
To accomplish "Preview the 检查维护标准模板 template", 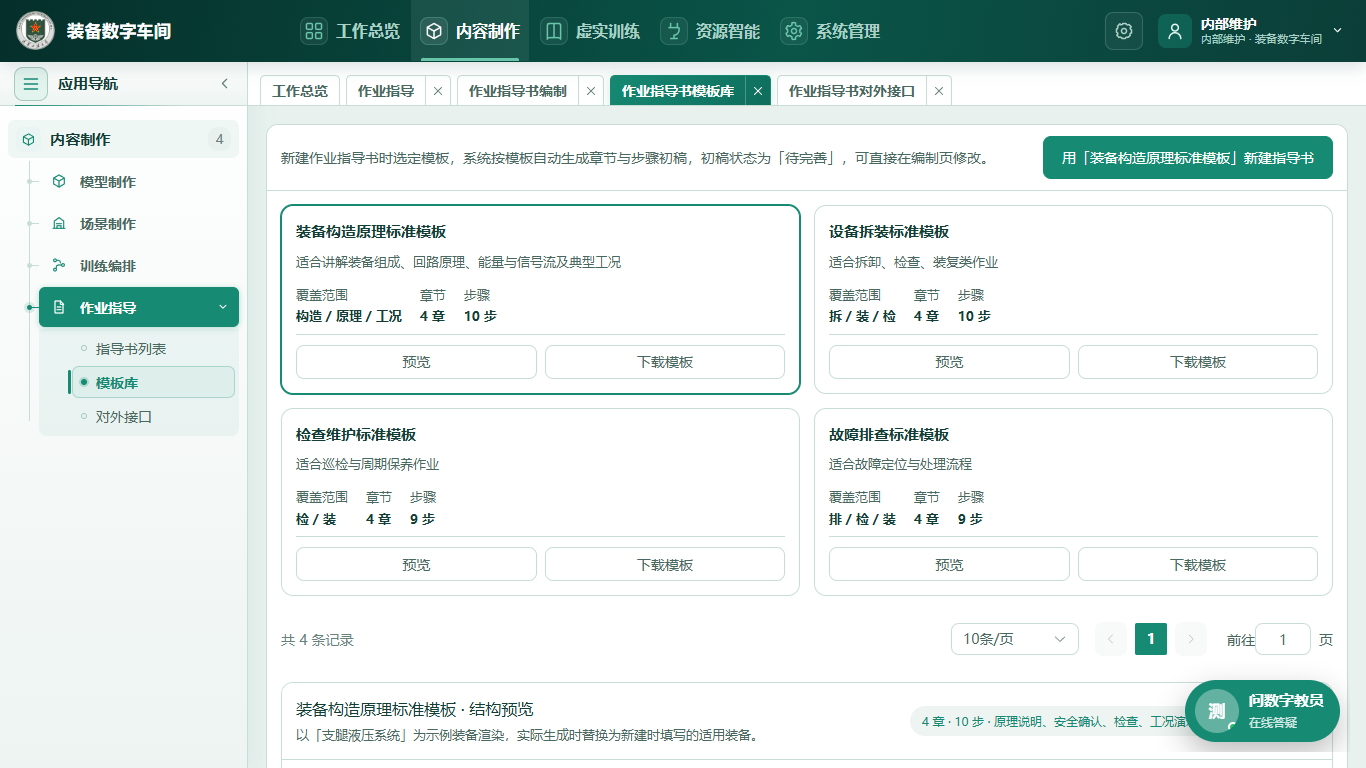I will (x=416, y=565).
